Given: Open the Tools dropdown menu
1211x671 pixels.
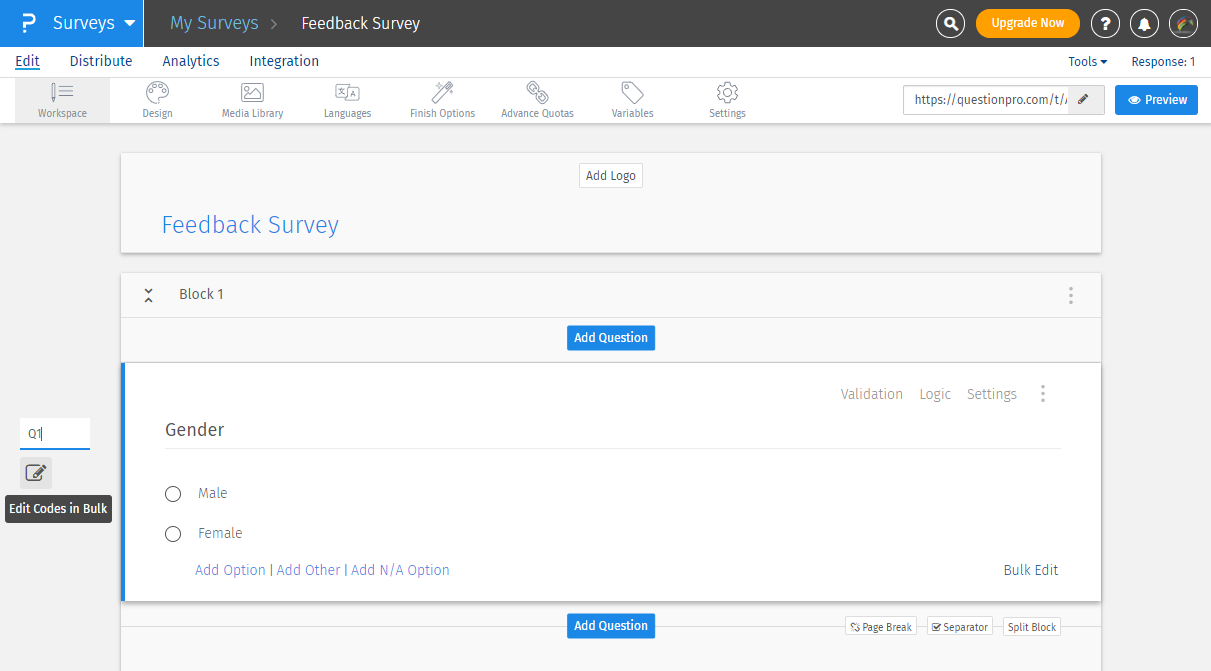Looking at the screenshot, I should pyautogui.click(x=1087, y=62).
